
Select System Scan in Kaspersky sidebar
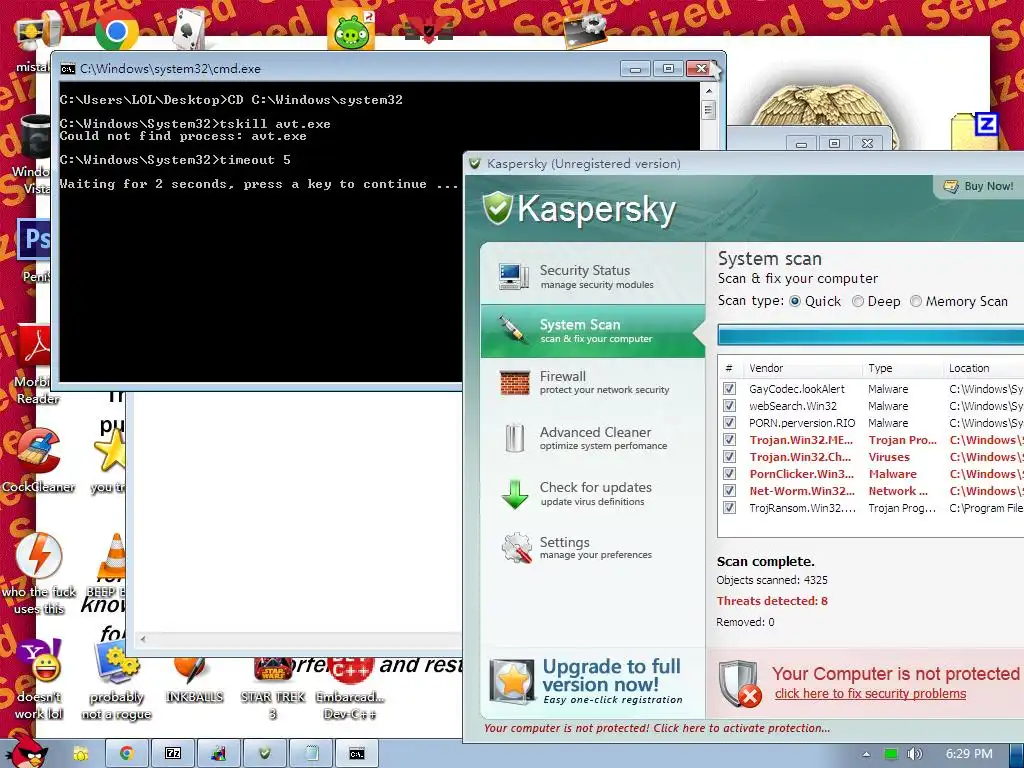(x=593, y=330)
